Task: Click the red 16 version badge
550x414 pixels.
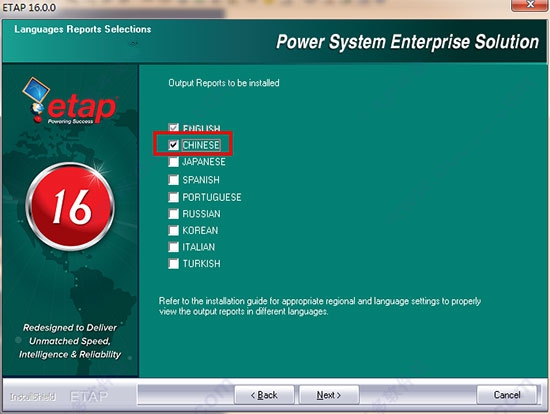Action: click(70, 206)
